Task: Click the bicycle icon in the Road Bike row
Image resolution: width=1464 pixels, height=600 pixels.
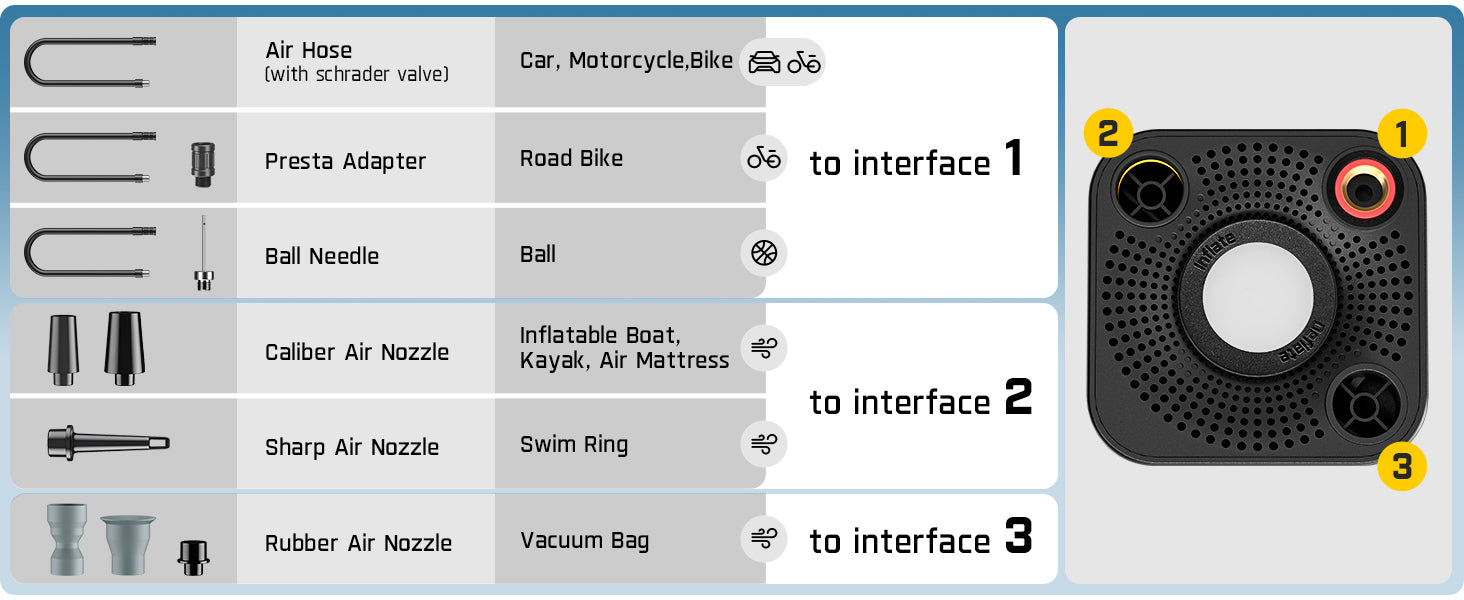Action: pos(764,158)
